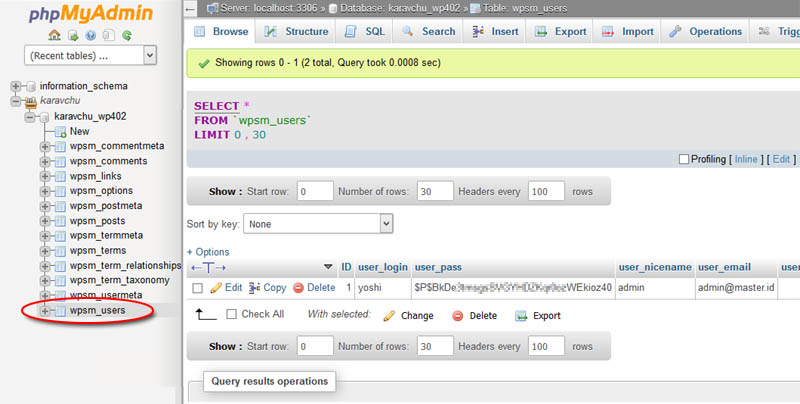Focus the upper Headers every input

(x=546, y=192)
